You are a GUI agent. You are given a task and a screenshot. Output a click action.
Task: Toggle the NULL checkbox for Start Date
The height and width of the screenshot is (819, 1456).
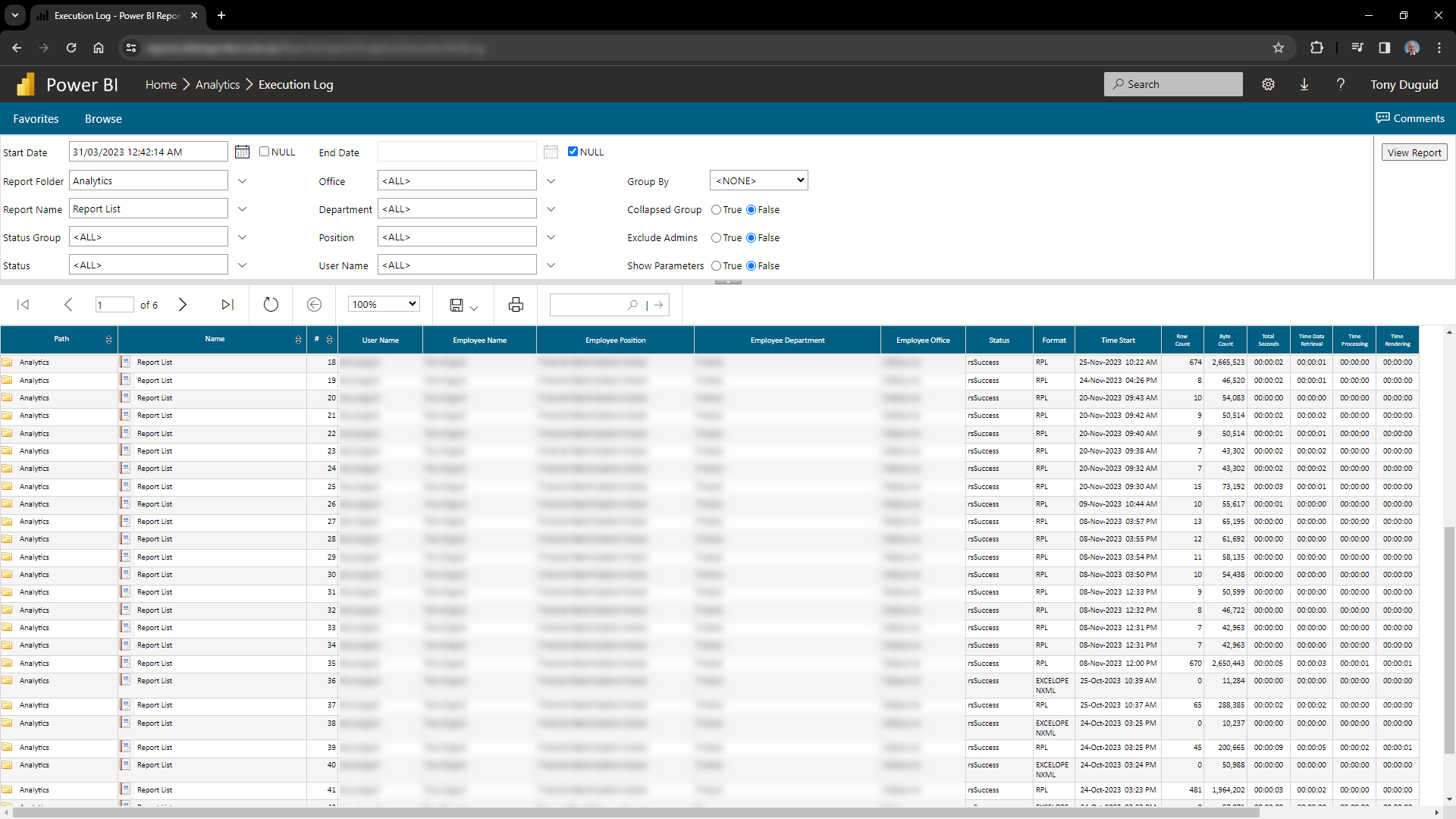tap(263, 152)
